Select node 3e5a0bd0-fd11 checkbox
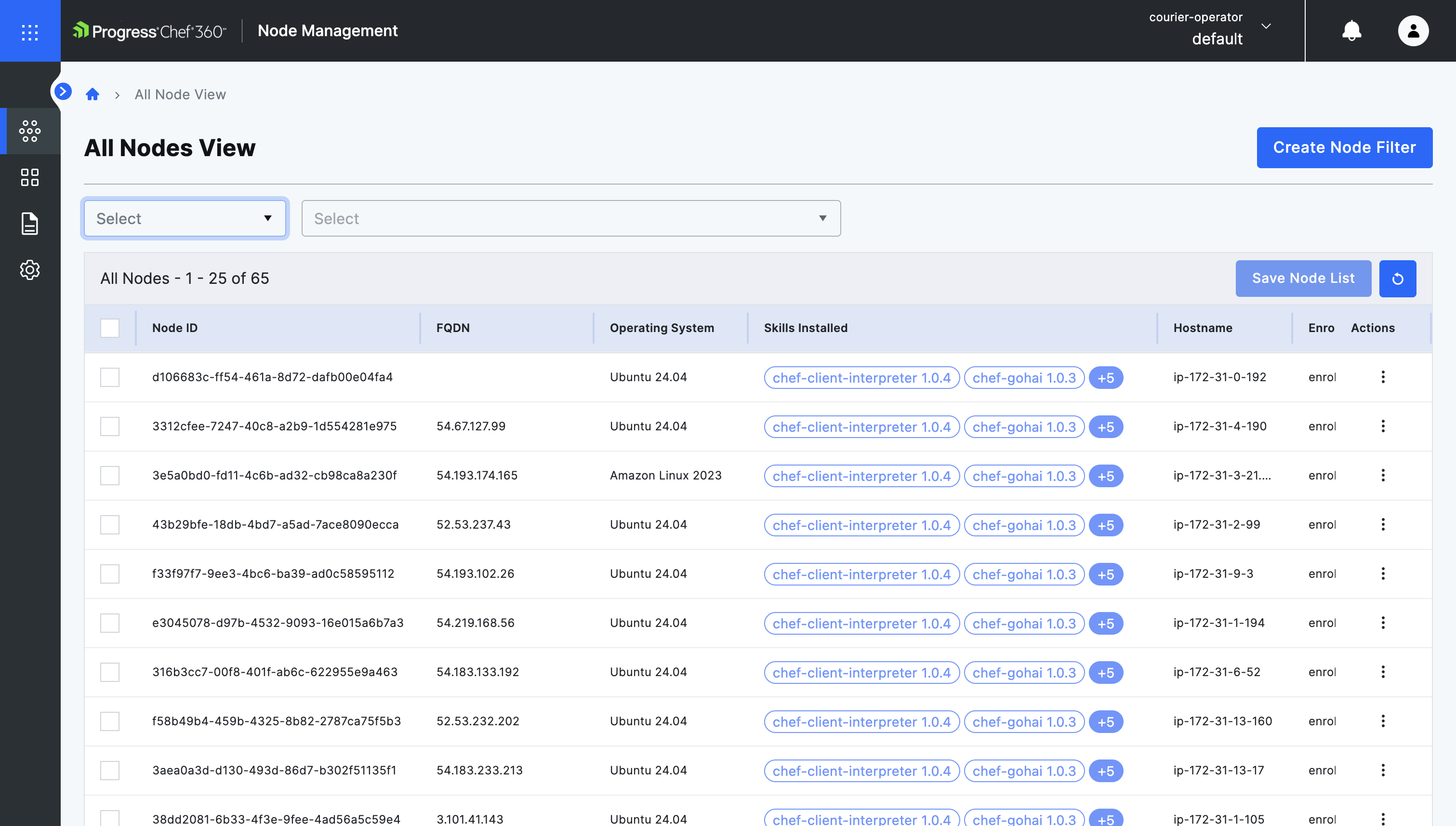 [x=110, y=475]
